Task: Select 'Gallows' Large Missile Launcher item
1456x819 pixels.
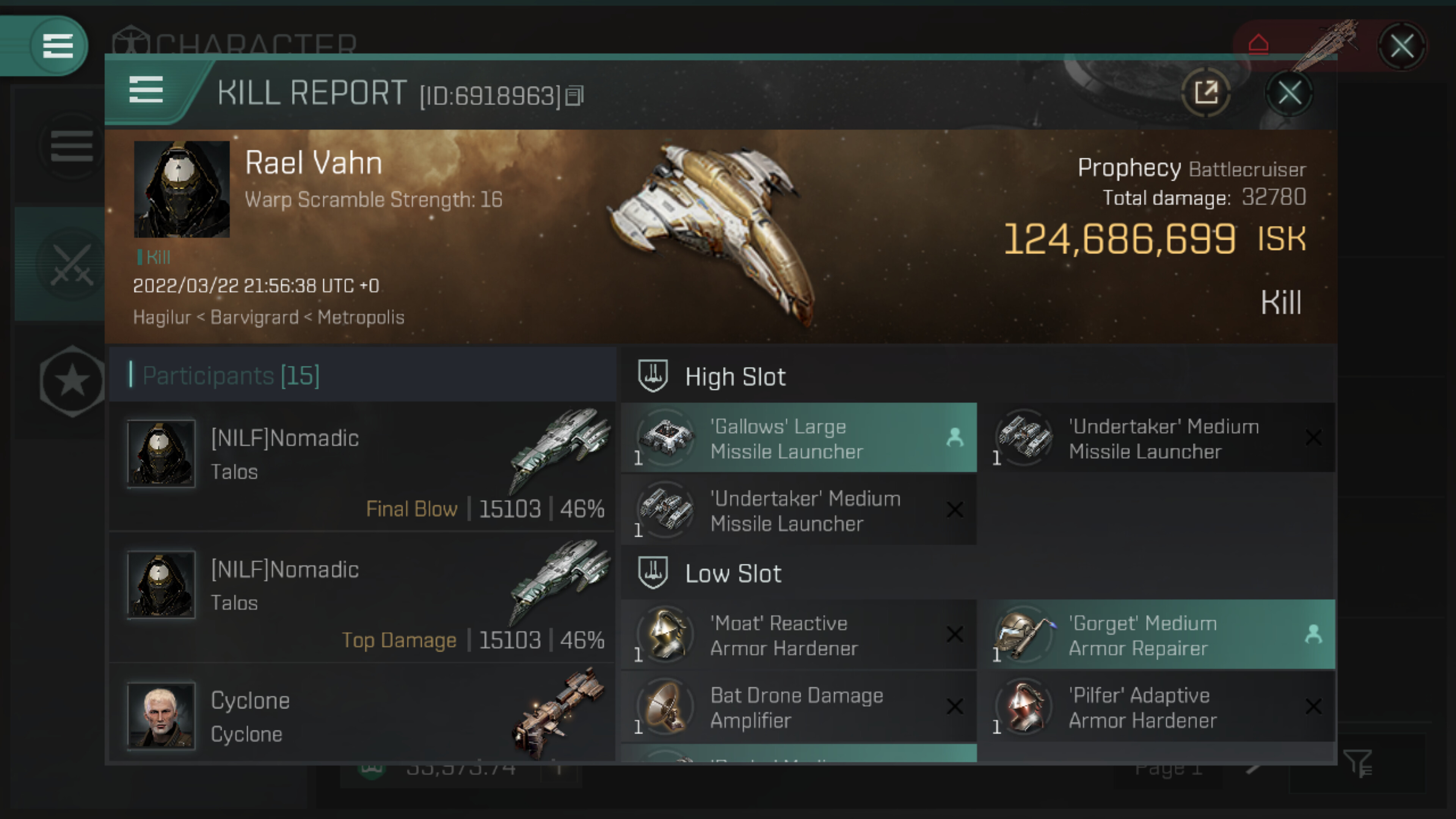Action: [x=799, y=438]
